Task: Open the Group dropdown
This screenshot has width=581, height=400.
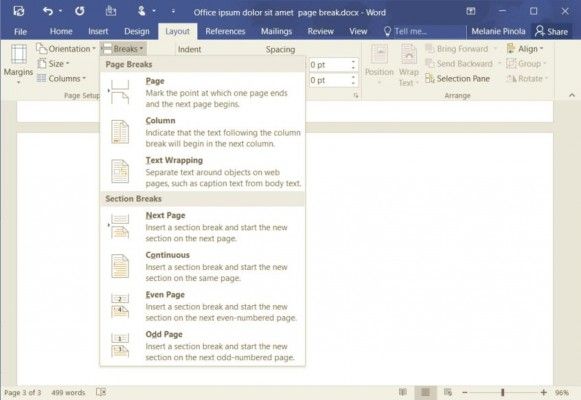Action: (x=526, y=64)
